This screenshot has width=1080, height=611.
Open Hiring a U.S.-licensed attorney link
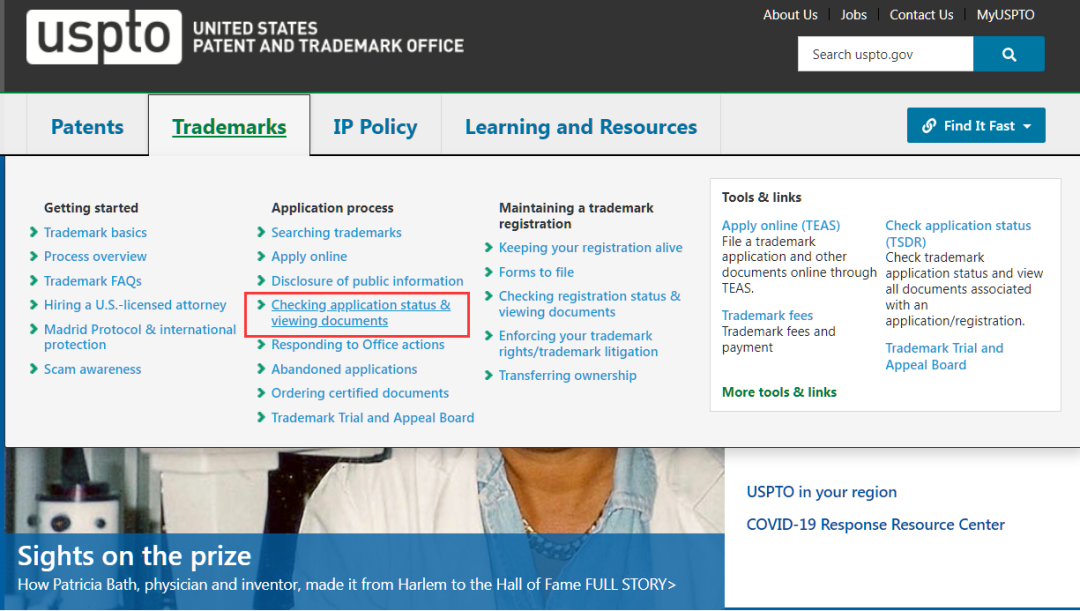[135, 305]
